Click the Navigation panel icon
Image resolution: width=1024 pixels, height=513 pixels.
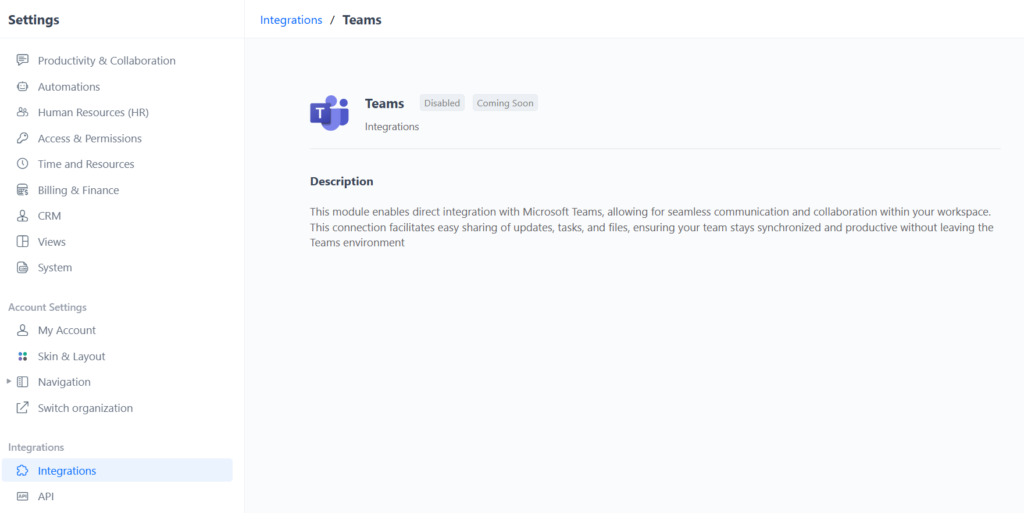point(22,382)
